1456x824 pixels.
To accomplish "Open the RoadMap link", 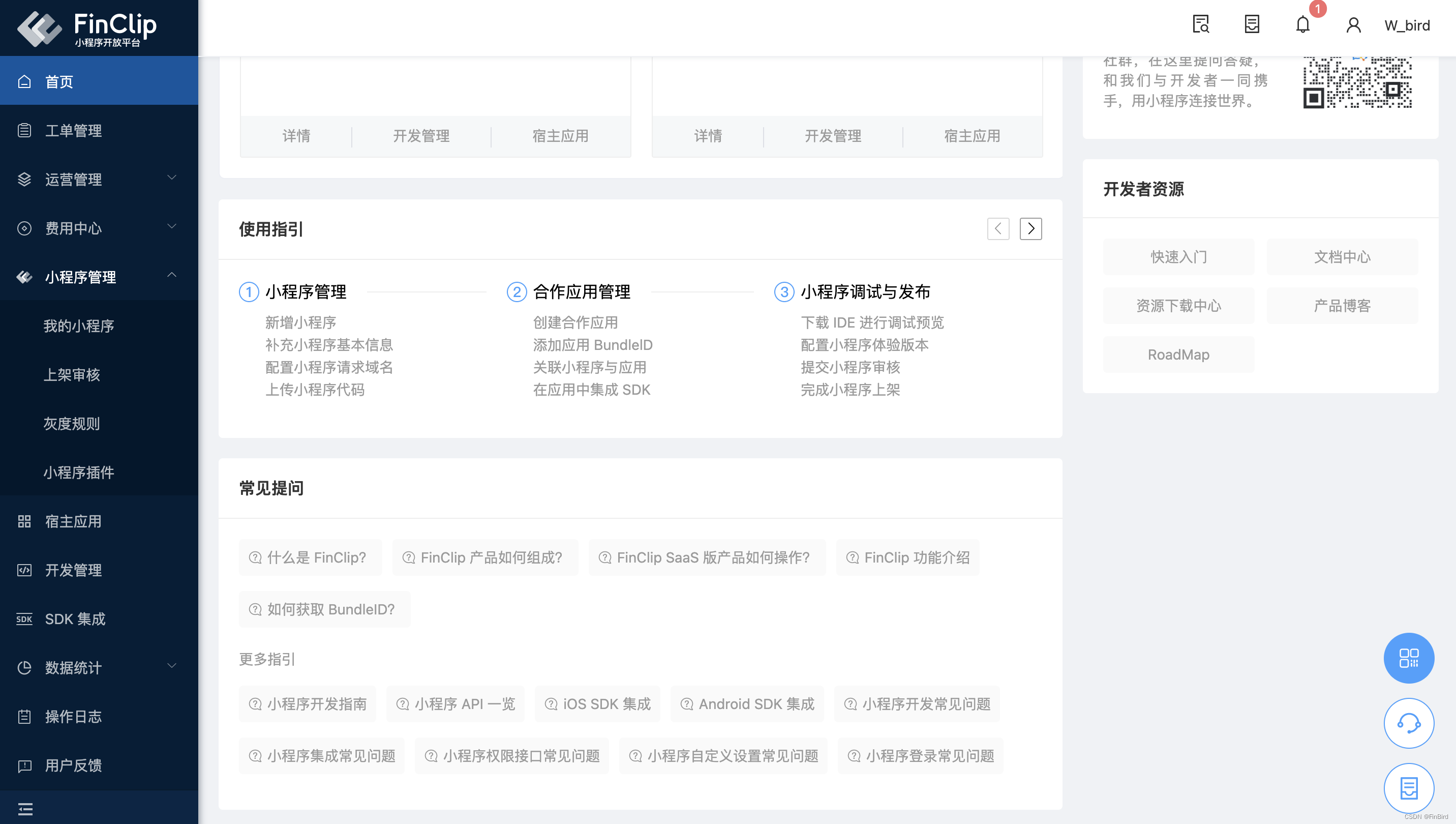I will click(1179, 355).
